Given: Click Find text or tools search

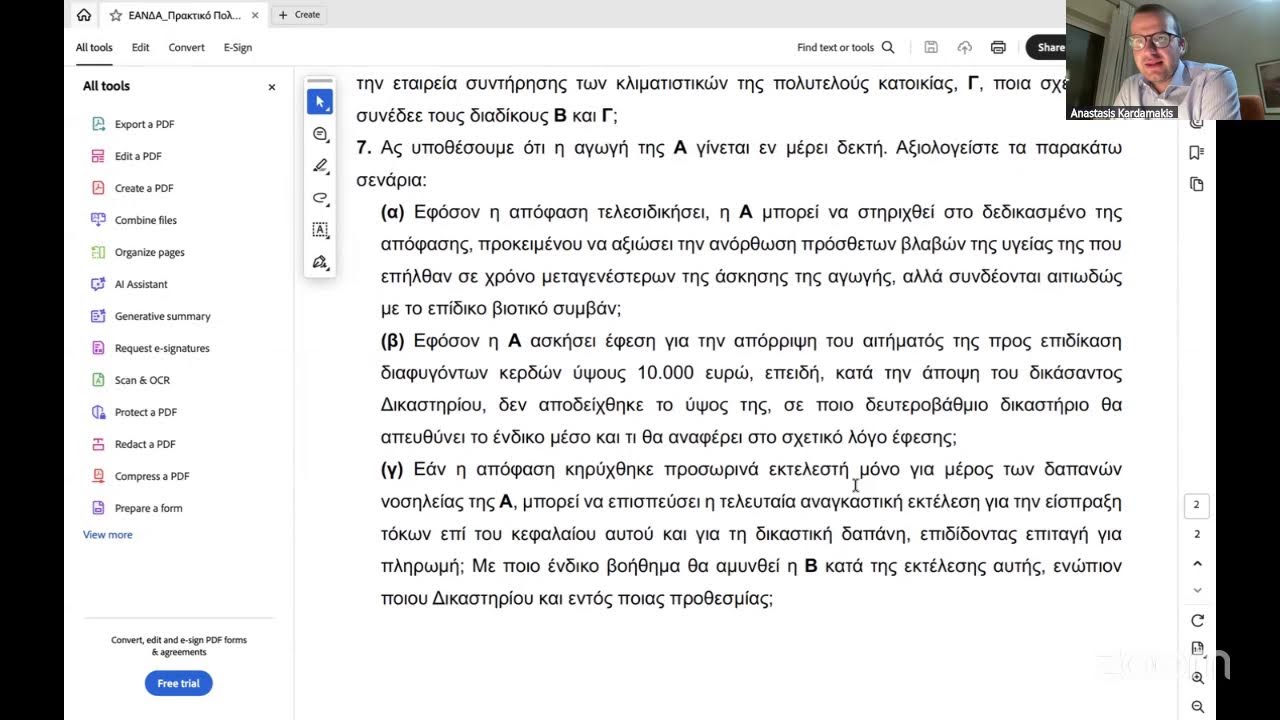Looking at the screenshot, I should [845, 47].
